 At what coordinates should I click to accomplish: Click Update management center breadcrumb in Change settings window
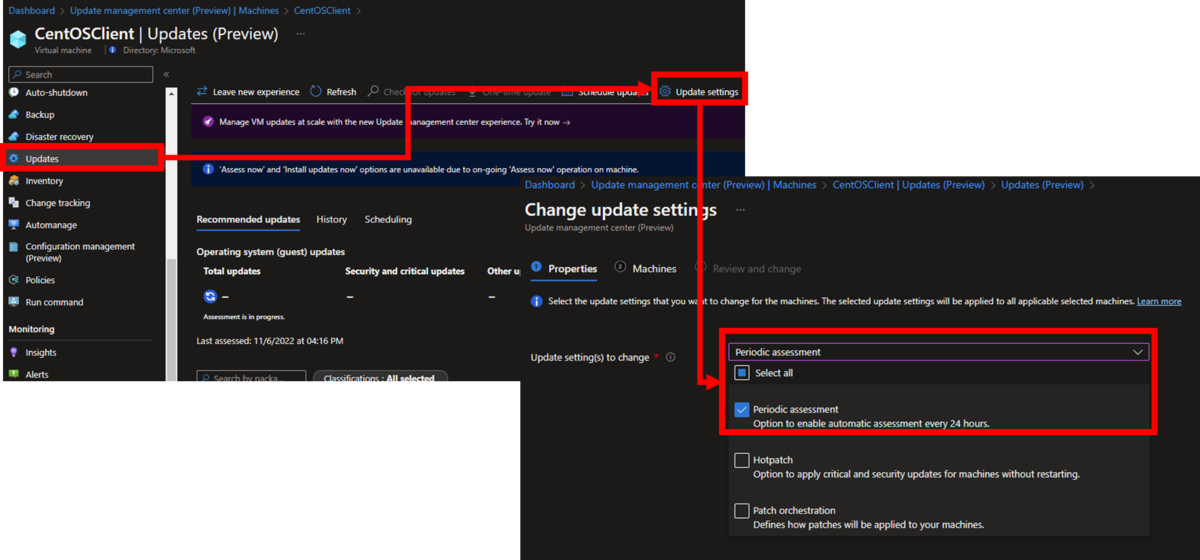click(704, 185)
